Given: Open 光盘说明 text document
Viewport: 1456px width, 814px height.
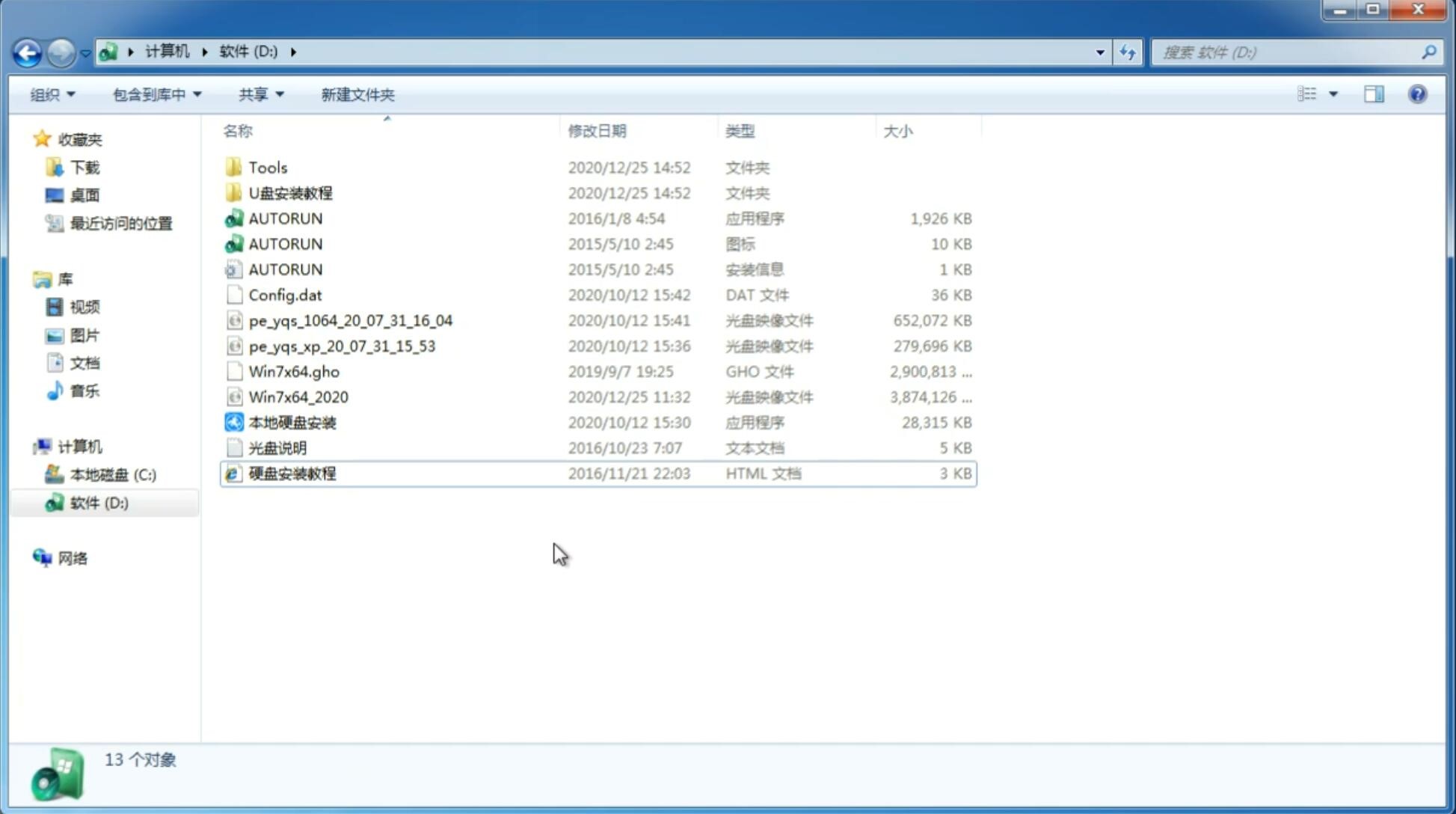Looking at the screenshot, I should 276,448.
